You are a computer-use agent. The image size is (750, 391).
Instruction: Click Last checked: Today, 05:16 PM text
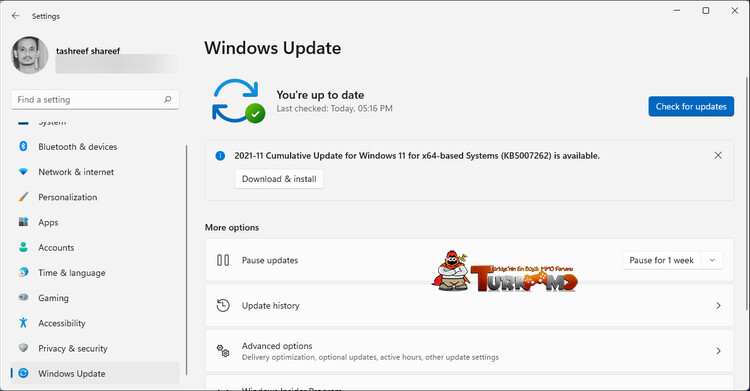point(334,109)
